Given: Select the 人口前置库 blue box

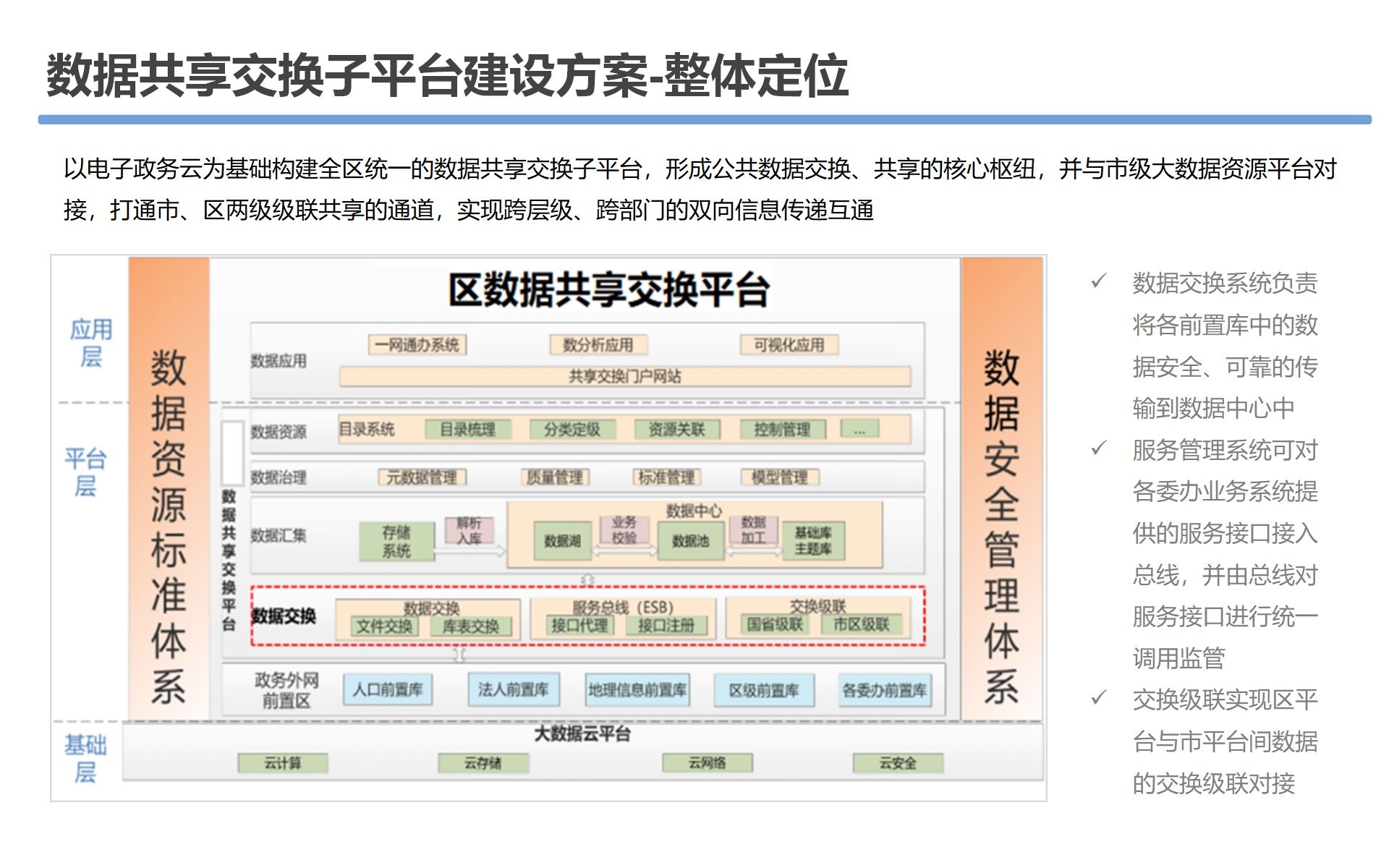Looking at the screenshot, I should (388, 690).
